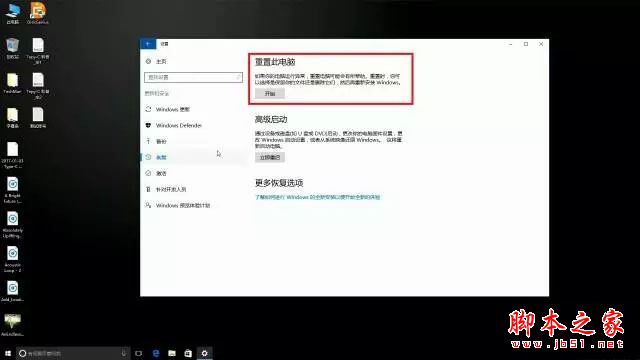Click the Settings gear on the taskbar
This screenshot has width=640, height=360.
(x=204, y=353)
